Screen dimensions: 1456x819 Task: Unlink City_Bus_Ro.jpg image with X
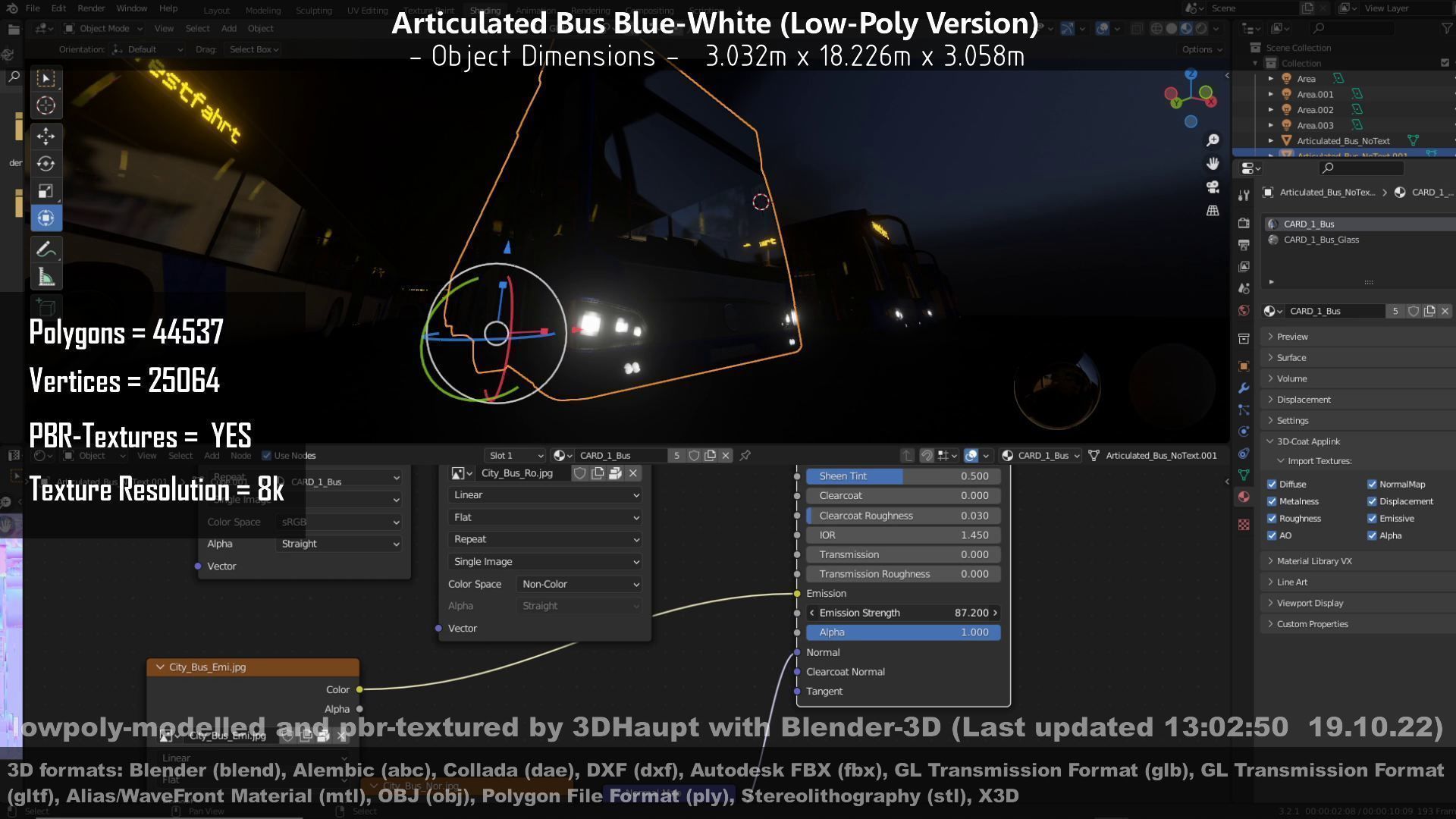[633, 473]
